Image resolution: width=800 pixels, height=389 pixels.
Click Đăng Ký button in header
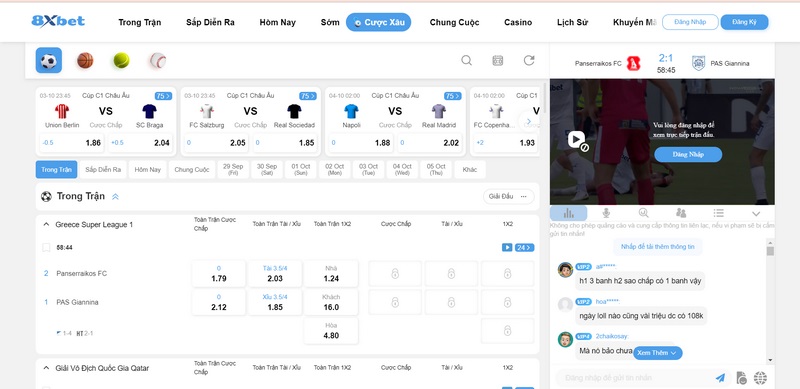(x=744, y=22)
